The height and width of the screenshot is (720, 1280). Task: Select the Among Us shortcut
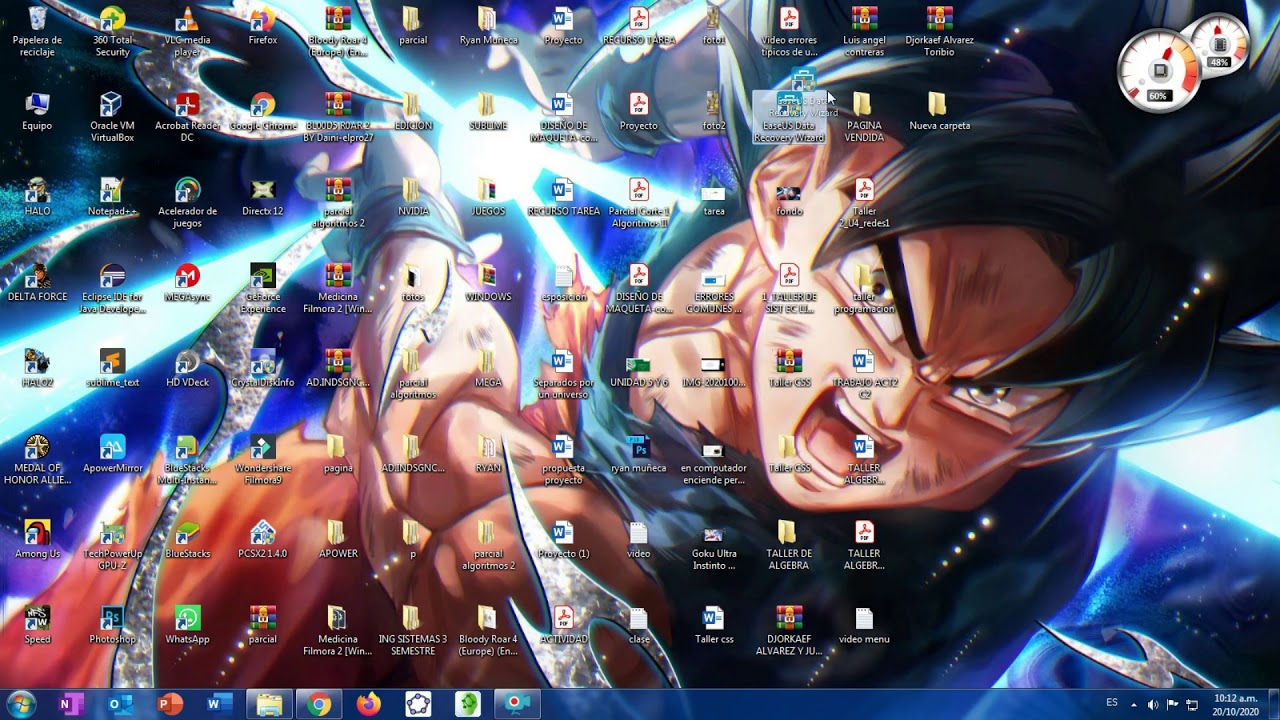38,538
